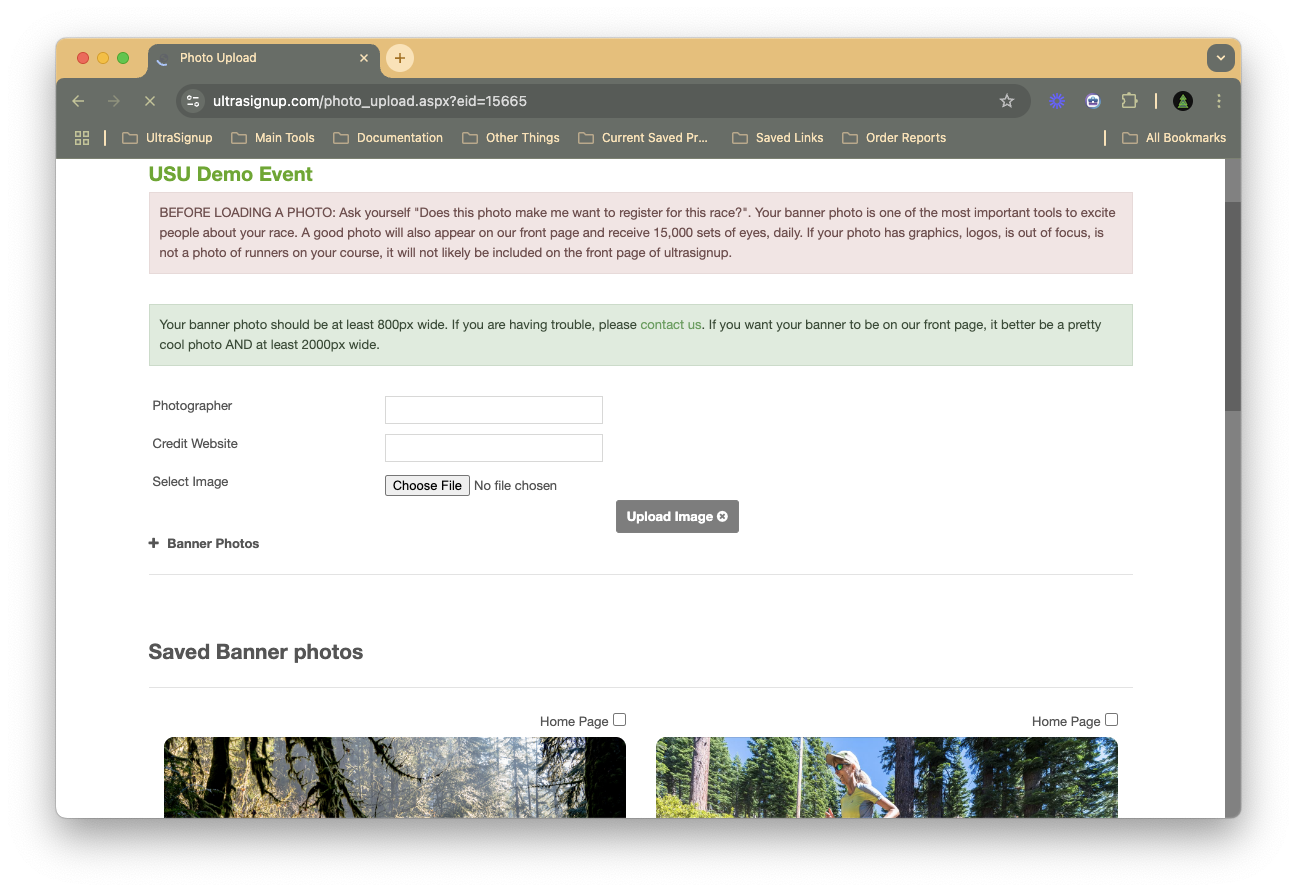This screenshot has height=892, width=1297.
Task: Click the stop loading button in toolbar
Action: pyautogui.click(x=149, y=101)
